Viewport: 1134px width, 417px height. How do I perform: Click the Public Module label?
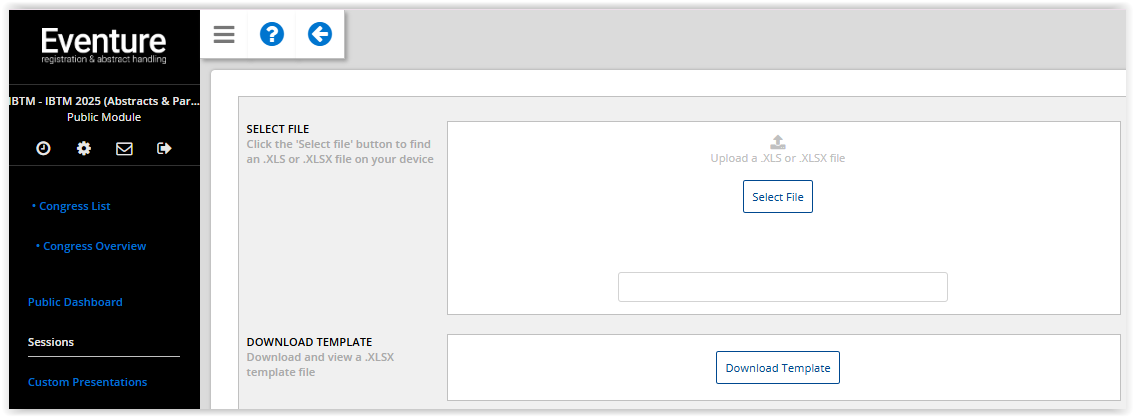point(104,117)
